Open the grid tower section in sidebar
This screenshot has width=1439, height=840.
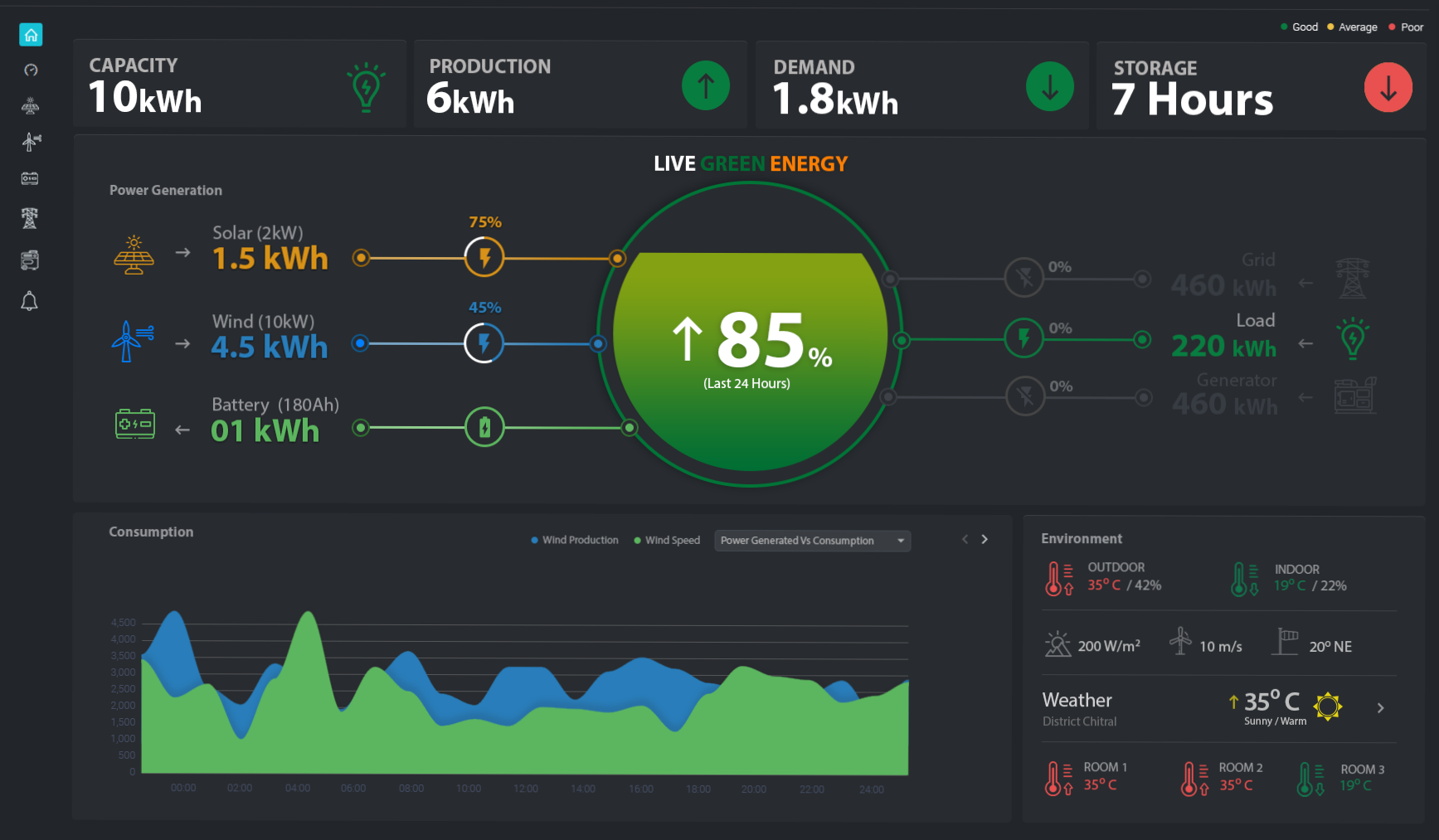tap(30, 218)
